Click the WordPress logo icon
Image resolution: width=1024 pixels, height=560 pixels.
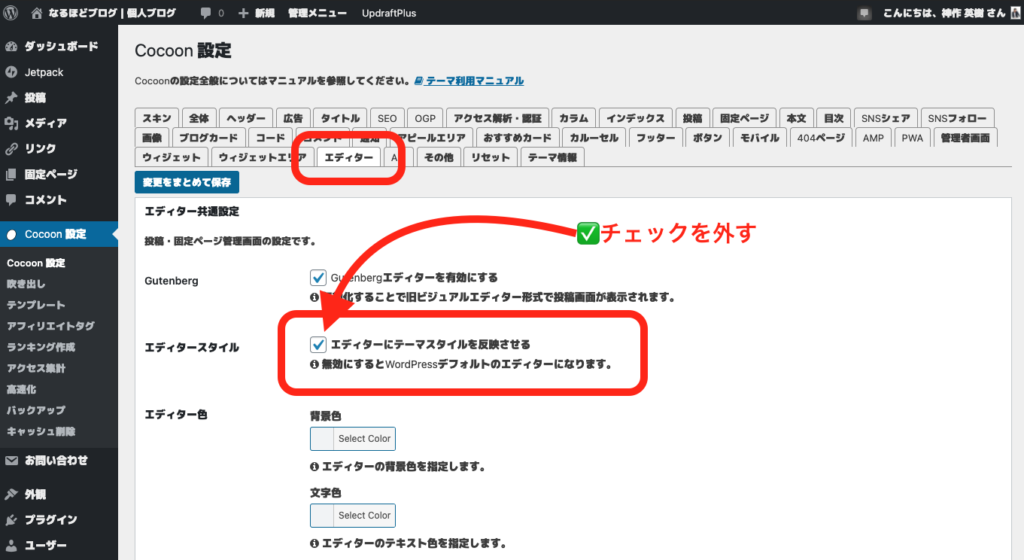10,12
